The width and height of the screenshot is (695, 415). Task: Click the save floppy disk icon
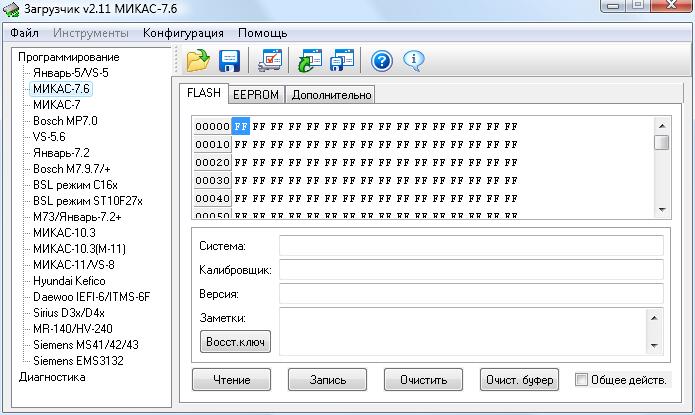(229, 61)
